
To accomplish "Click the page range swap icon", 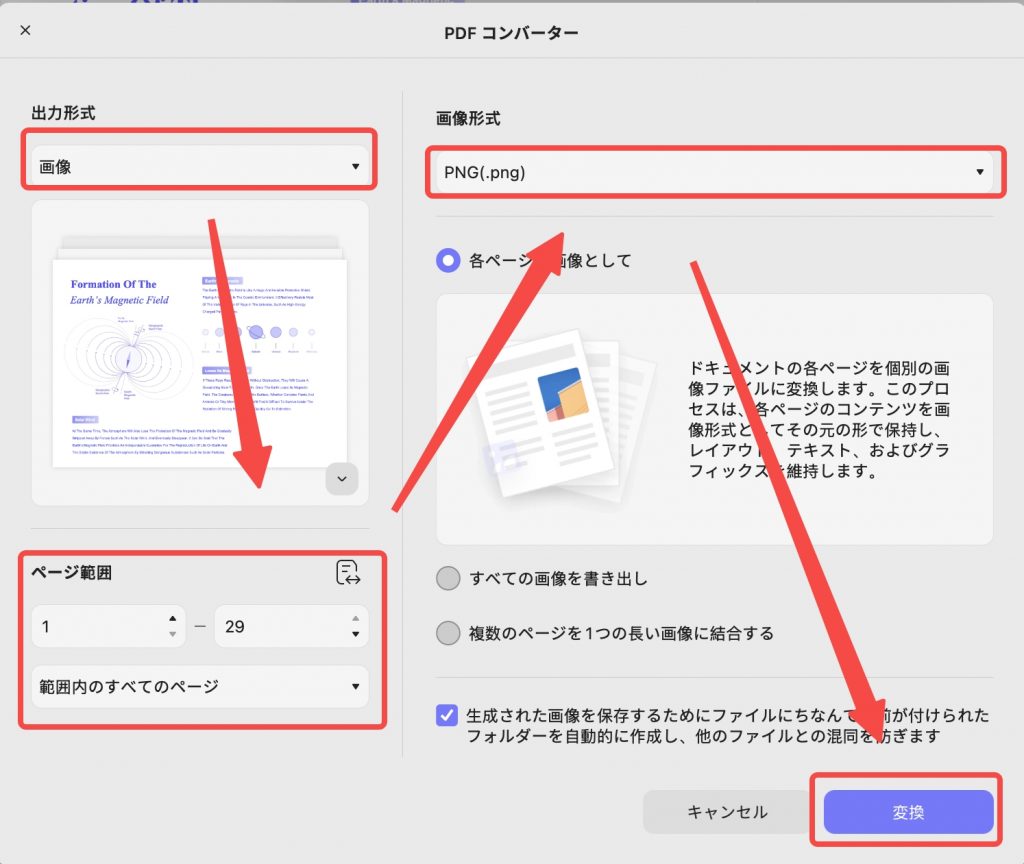I will [x=348, y=573].
